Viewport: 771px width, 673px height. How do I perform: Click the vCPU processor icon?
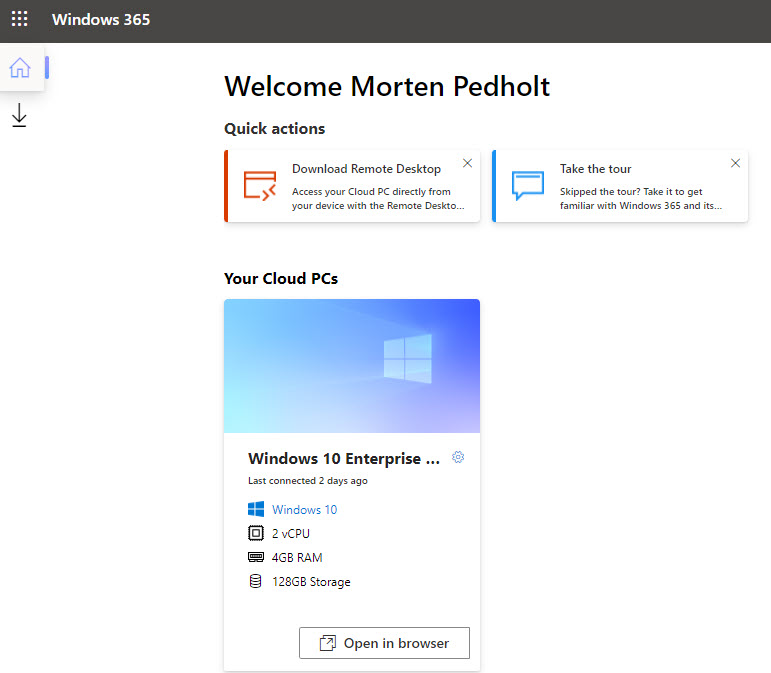coord(256,533)
